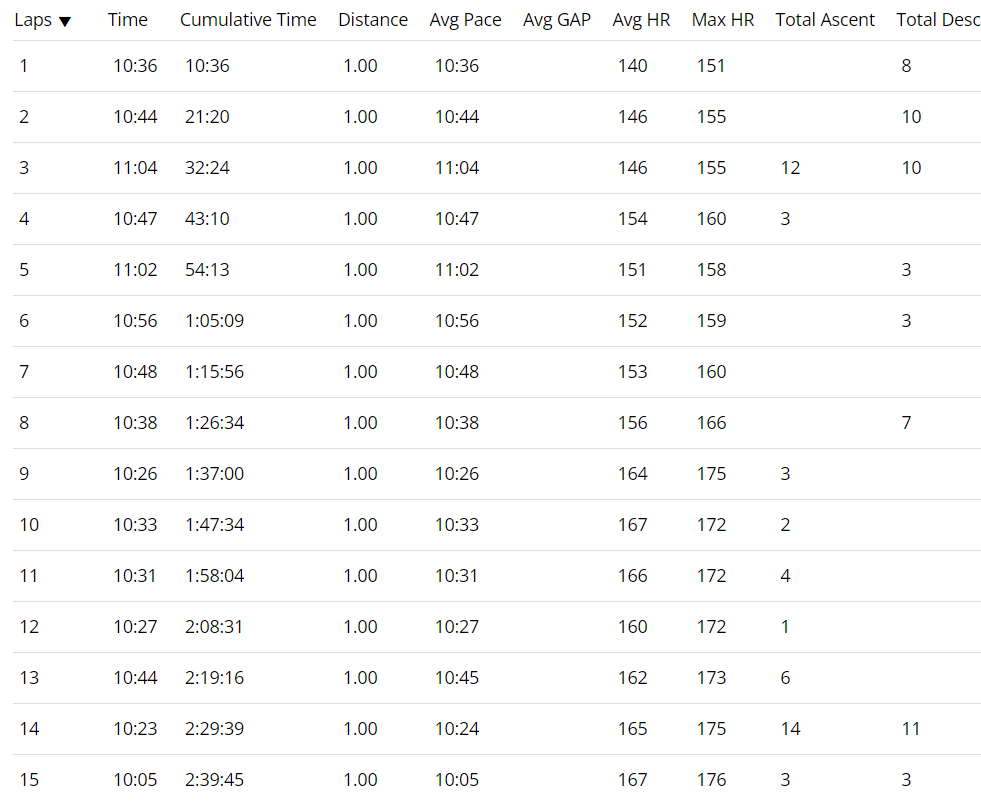Select the Cumulative Time column header
Image resolution: width=981 pixels, height=804 pixels.
[248, 20]
